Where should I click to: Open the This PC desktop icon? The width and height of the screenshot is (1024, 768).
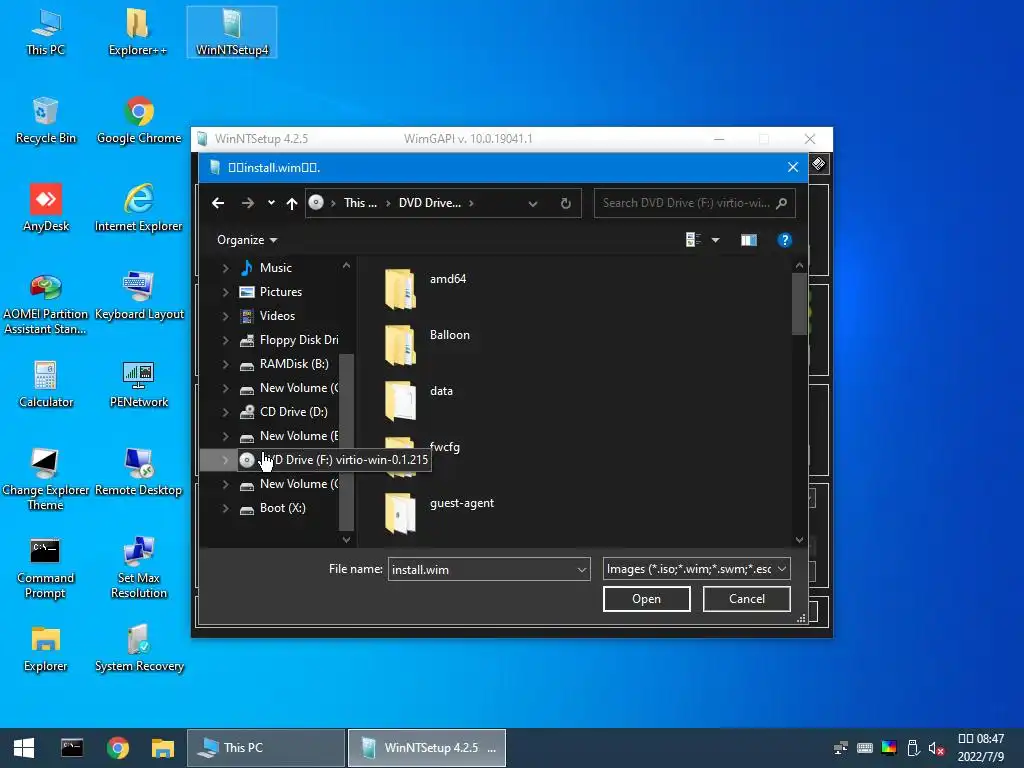click(46, 33)
